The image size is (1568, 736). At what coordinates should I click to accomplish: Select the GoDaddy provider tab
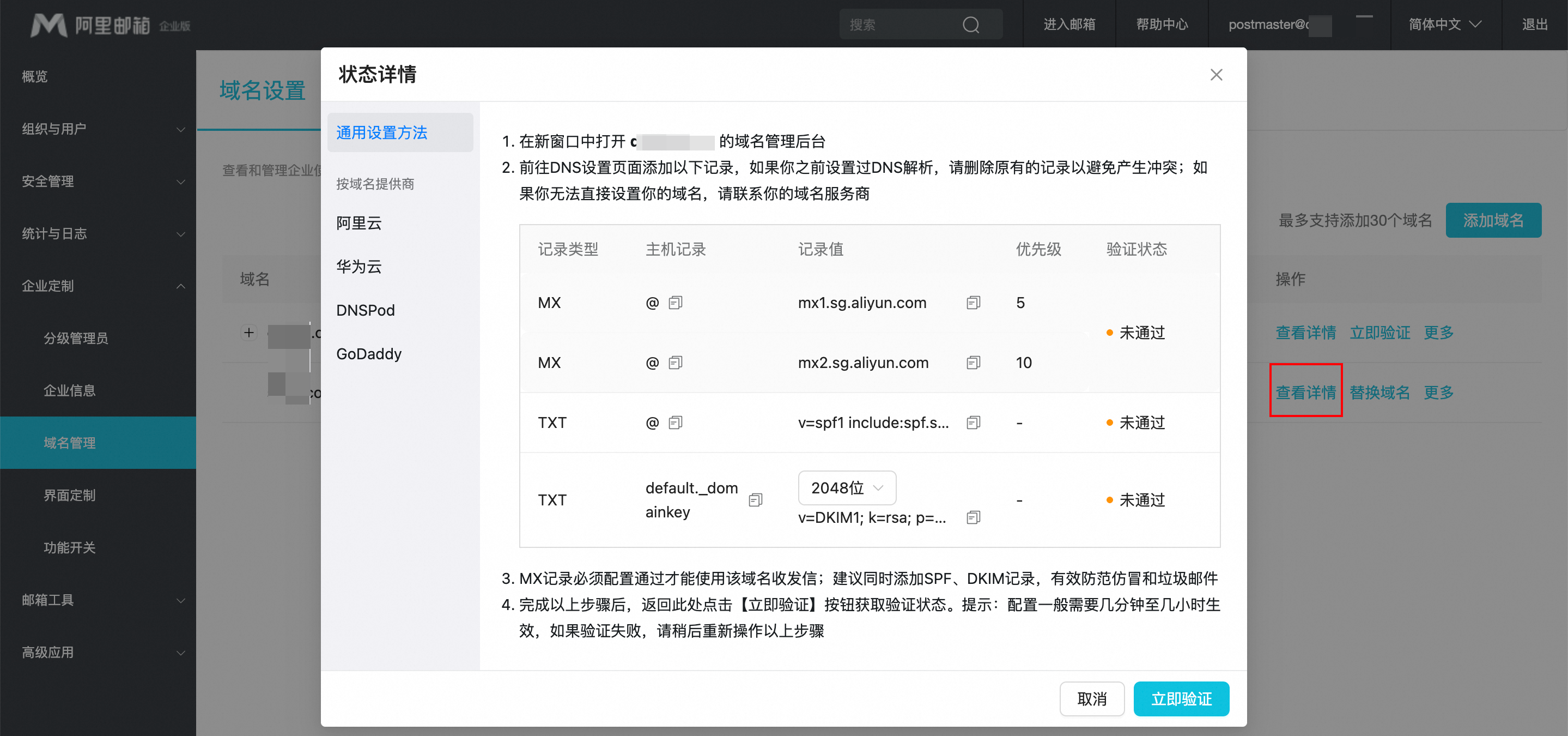click(x=369, y=354)
